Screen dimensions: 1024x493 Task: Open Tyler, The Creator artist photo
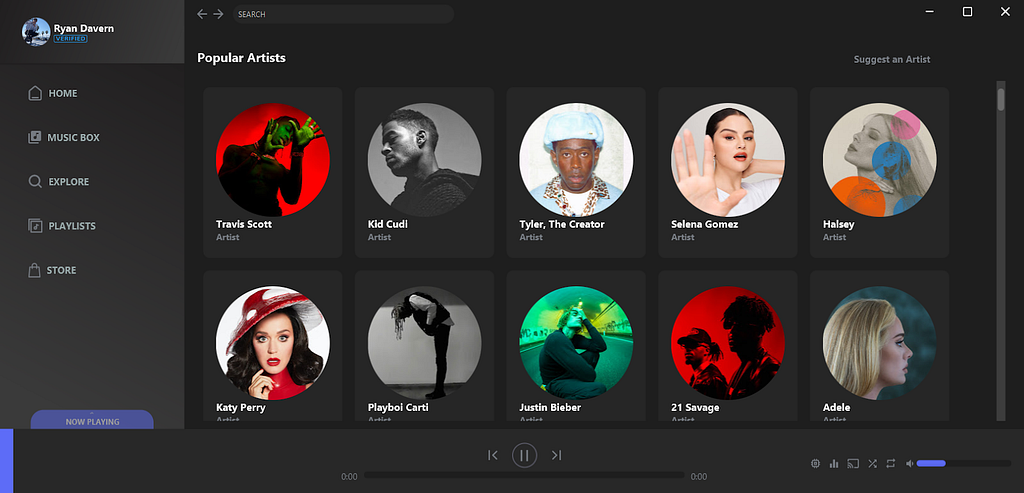[576, 159]
